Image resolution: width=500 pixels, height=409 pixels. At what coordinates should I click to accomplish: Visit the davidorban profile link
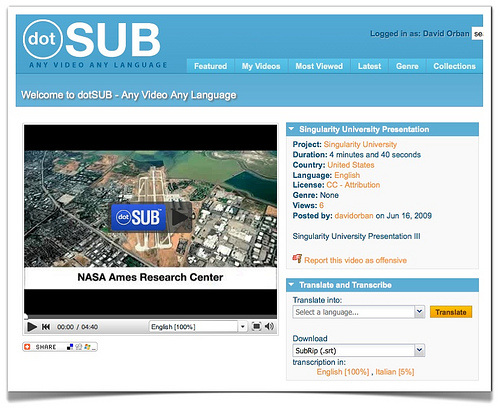(x=354, y=216)
